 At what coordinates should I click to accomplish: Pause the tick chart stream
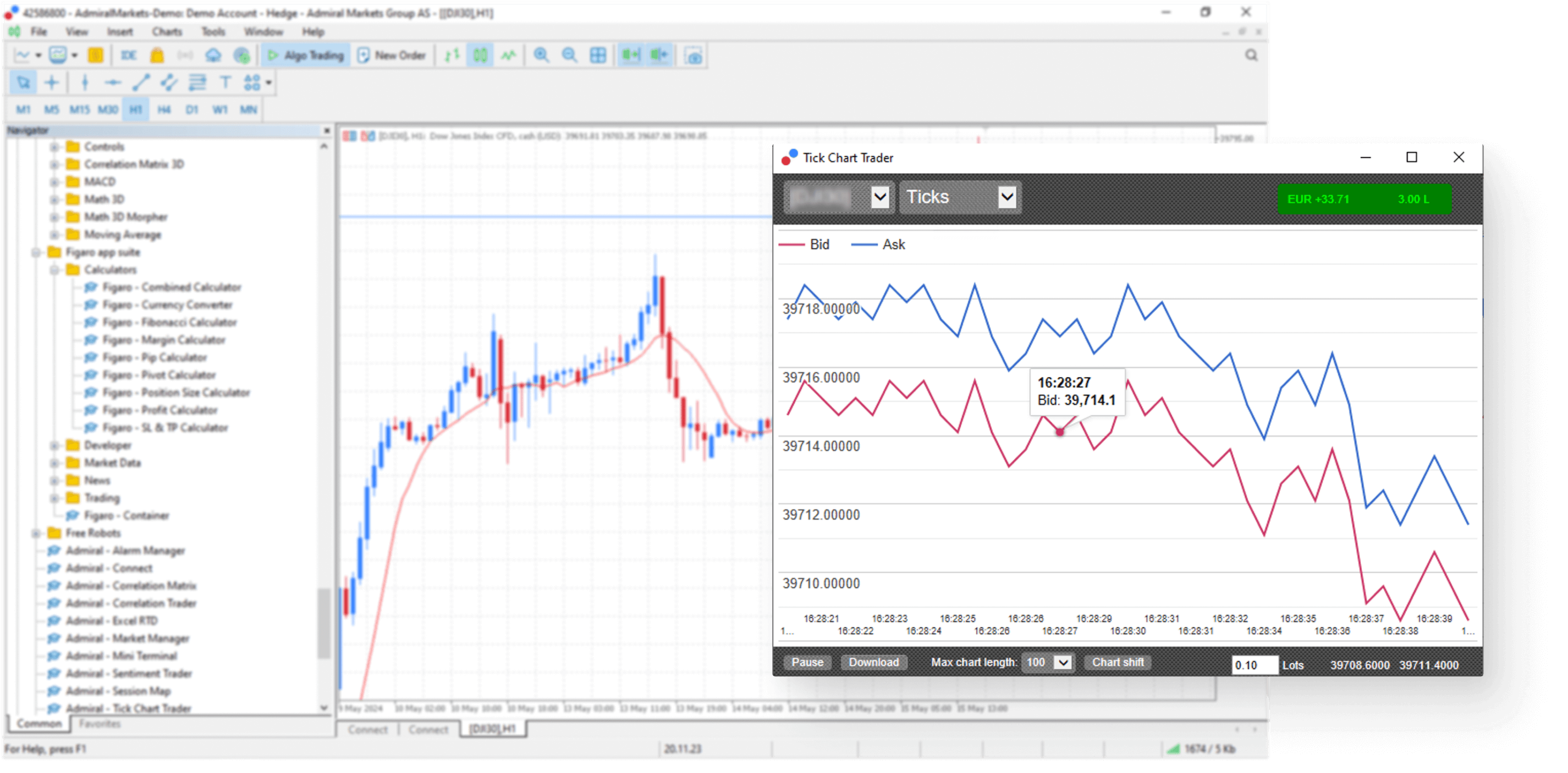pyautogui.click(x=807, y=662)
